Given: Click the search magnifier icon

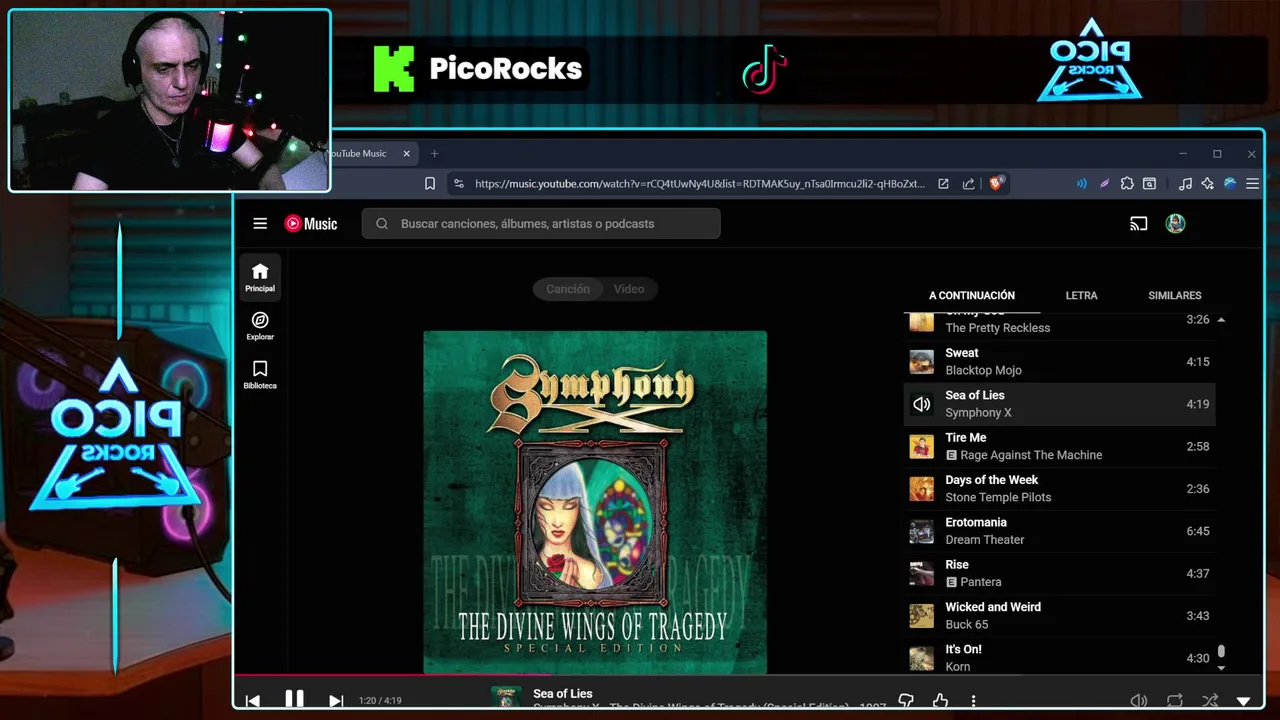Looking at the screenshot, I should click(x=382, y=224).
